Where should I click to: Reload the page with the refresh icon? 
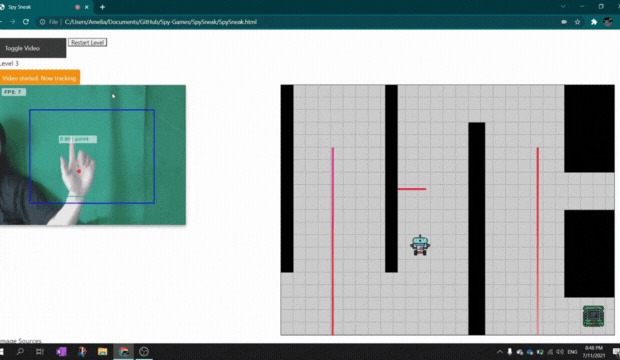coord(26,22)
